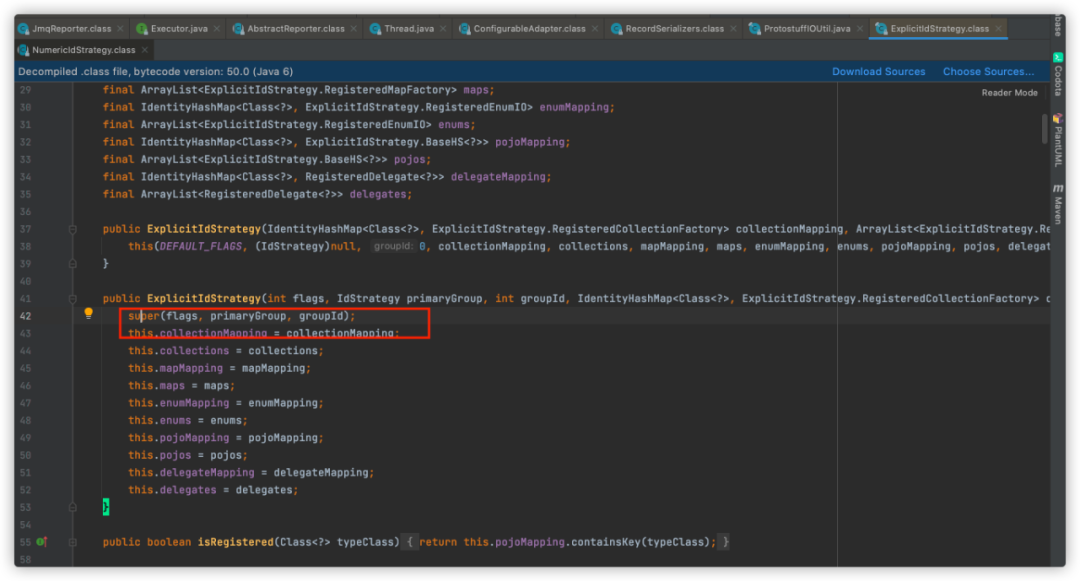
Task: Click the 'containsKey' call on line 55
Action: 606,542
